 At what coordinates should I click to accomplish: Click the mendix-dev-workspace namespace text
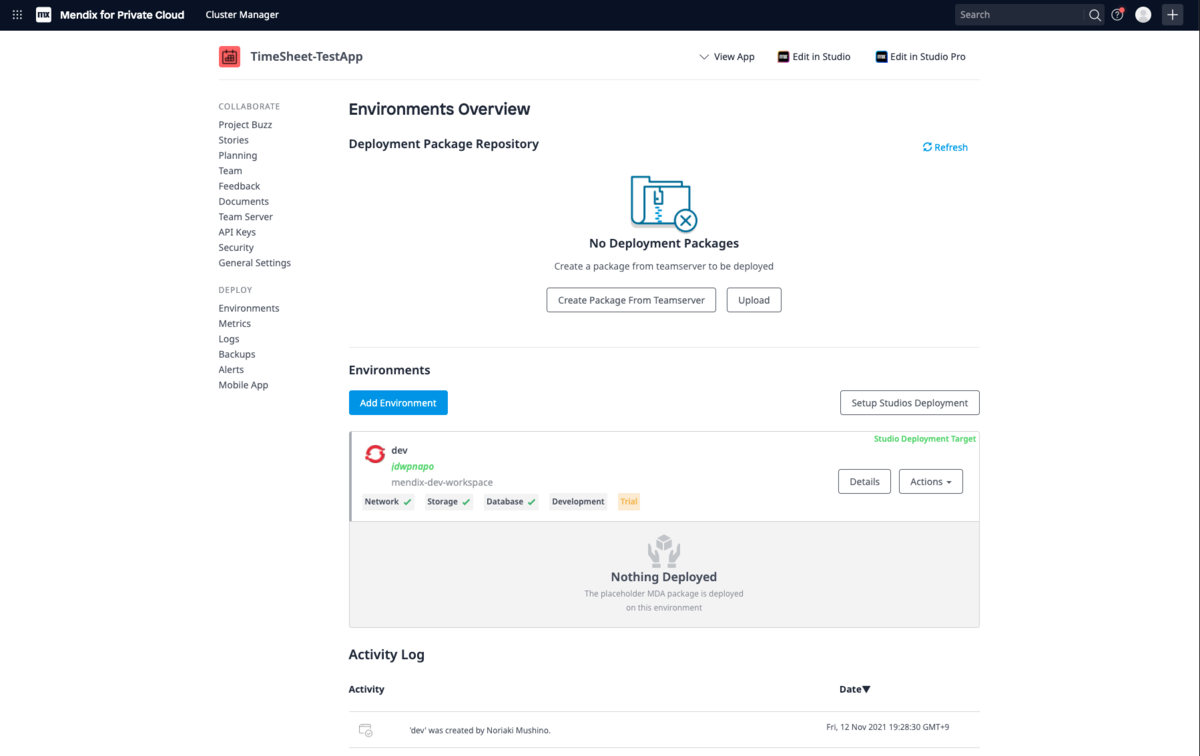coord(442,482)
